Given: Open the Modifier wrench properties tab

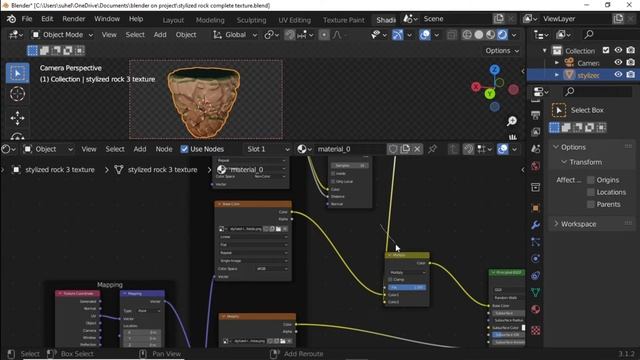Looking at the screenshot, I should coord(536,225).
